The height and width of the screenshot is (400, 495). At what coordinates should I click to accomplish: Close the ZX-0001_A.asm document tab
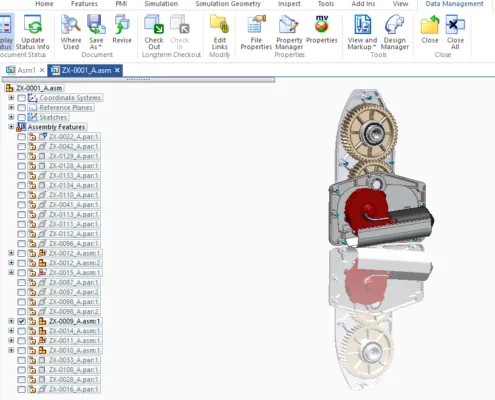[117, 70]
